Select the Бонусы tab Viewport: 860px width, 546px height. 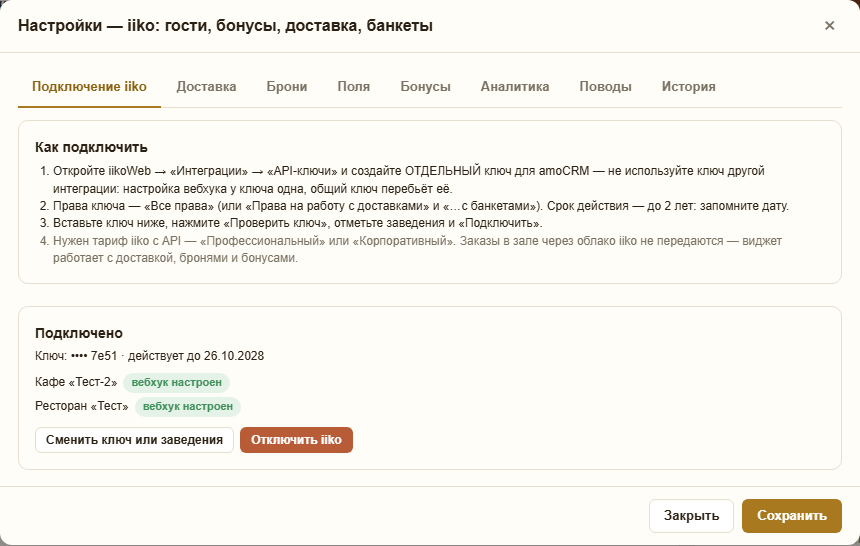(x=426, y=87)
